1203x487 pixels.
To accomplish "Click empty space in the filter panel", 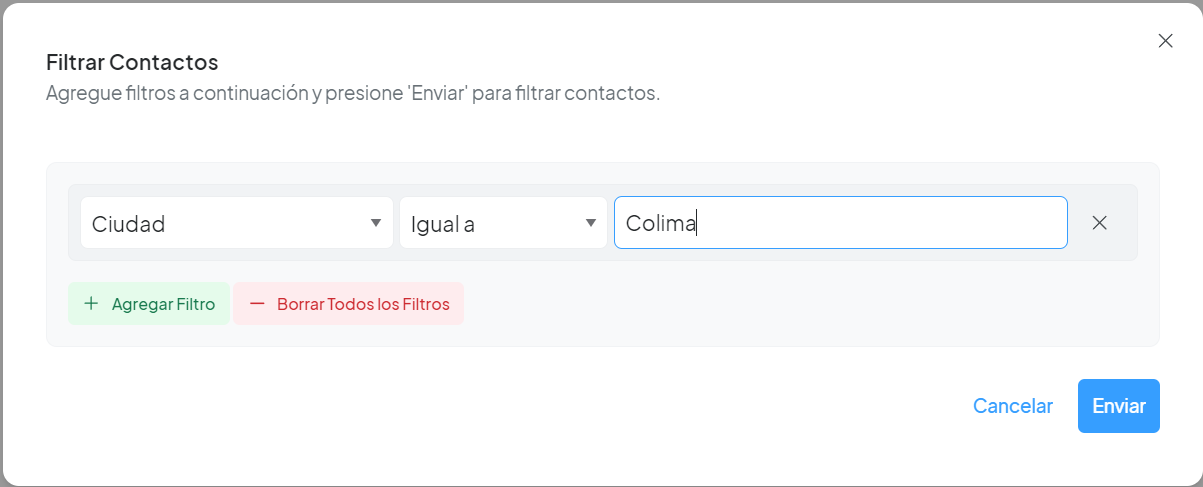I will 800,310.
